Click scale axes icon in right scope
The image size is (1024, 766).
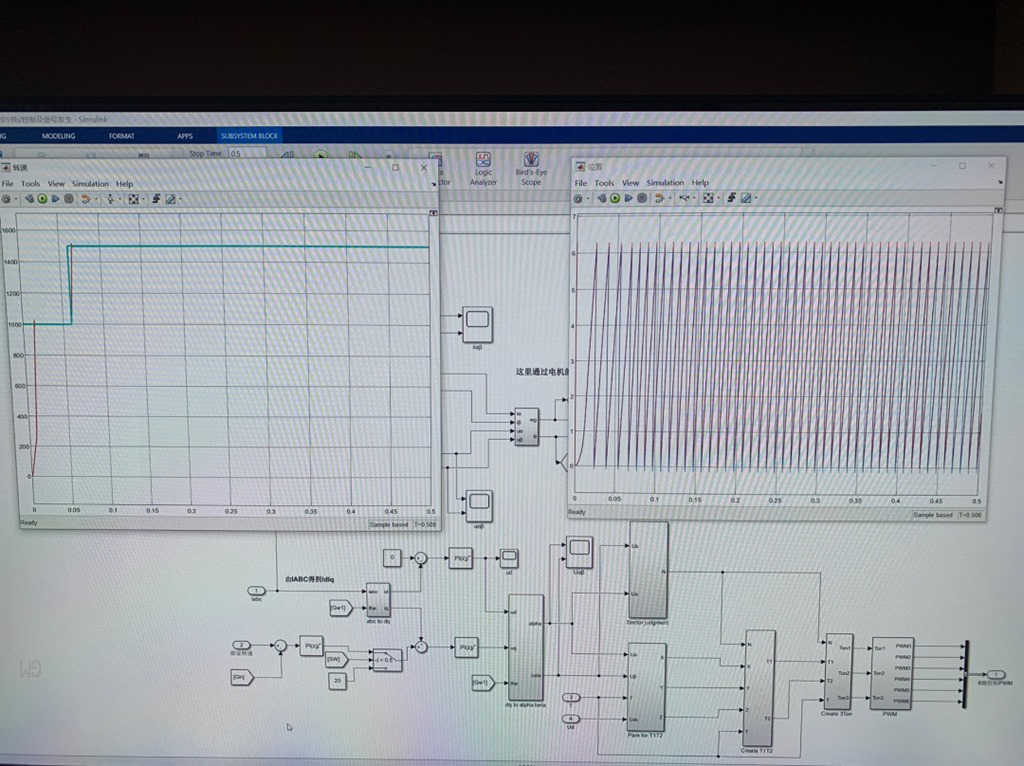click(x=708, y=199)
